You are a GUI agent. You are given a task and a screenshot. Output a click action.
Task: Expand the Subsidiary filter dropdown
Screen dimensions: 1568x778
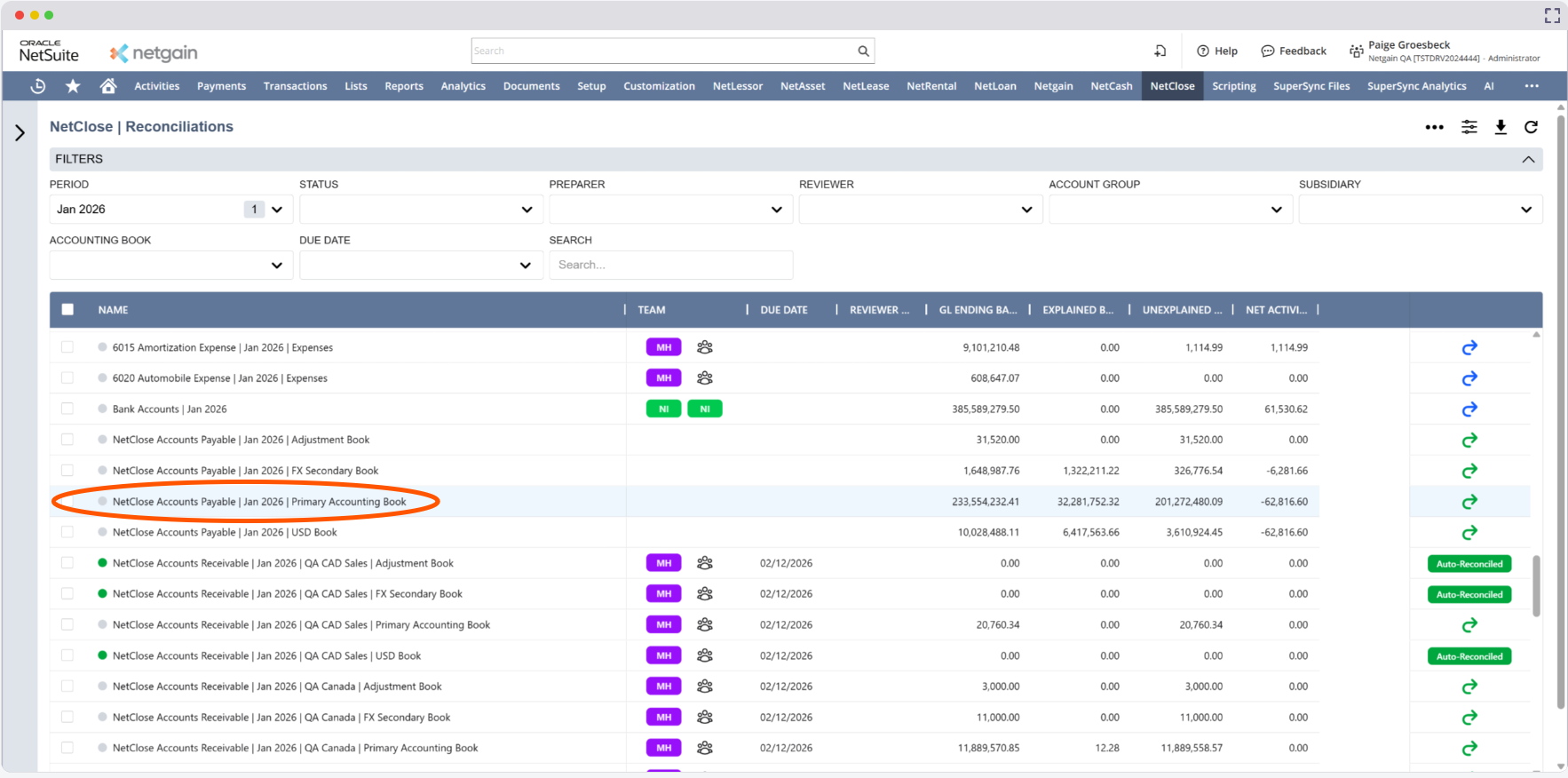tap(1420, 210)
